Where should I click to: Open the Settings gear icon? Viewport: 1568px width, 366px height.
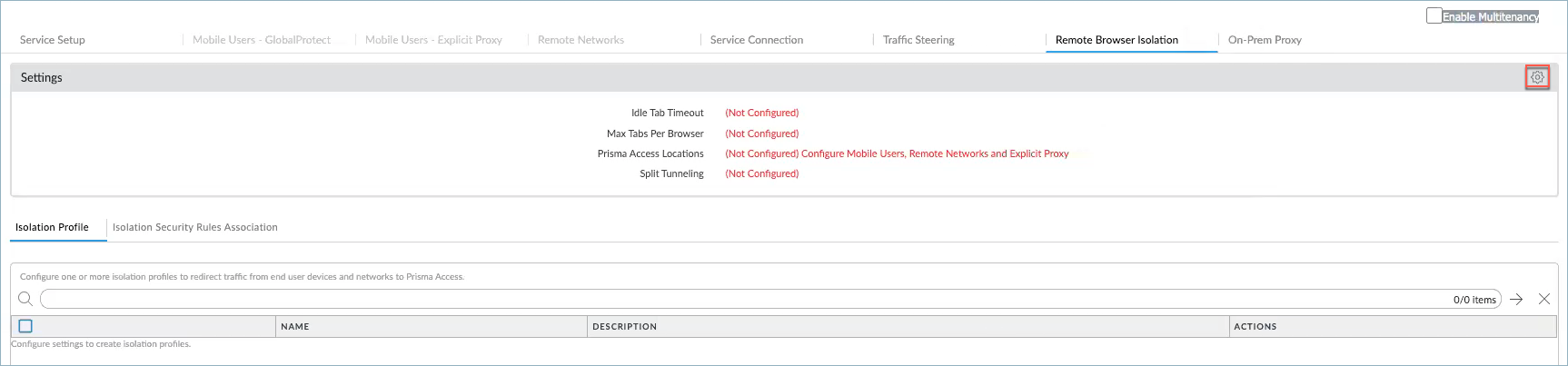pyautogui.click(x=1537, y=78)
